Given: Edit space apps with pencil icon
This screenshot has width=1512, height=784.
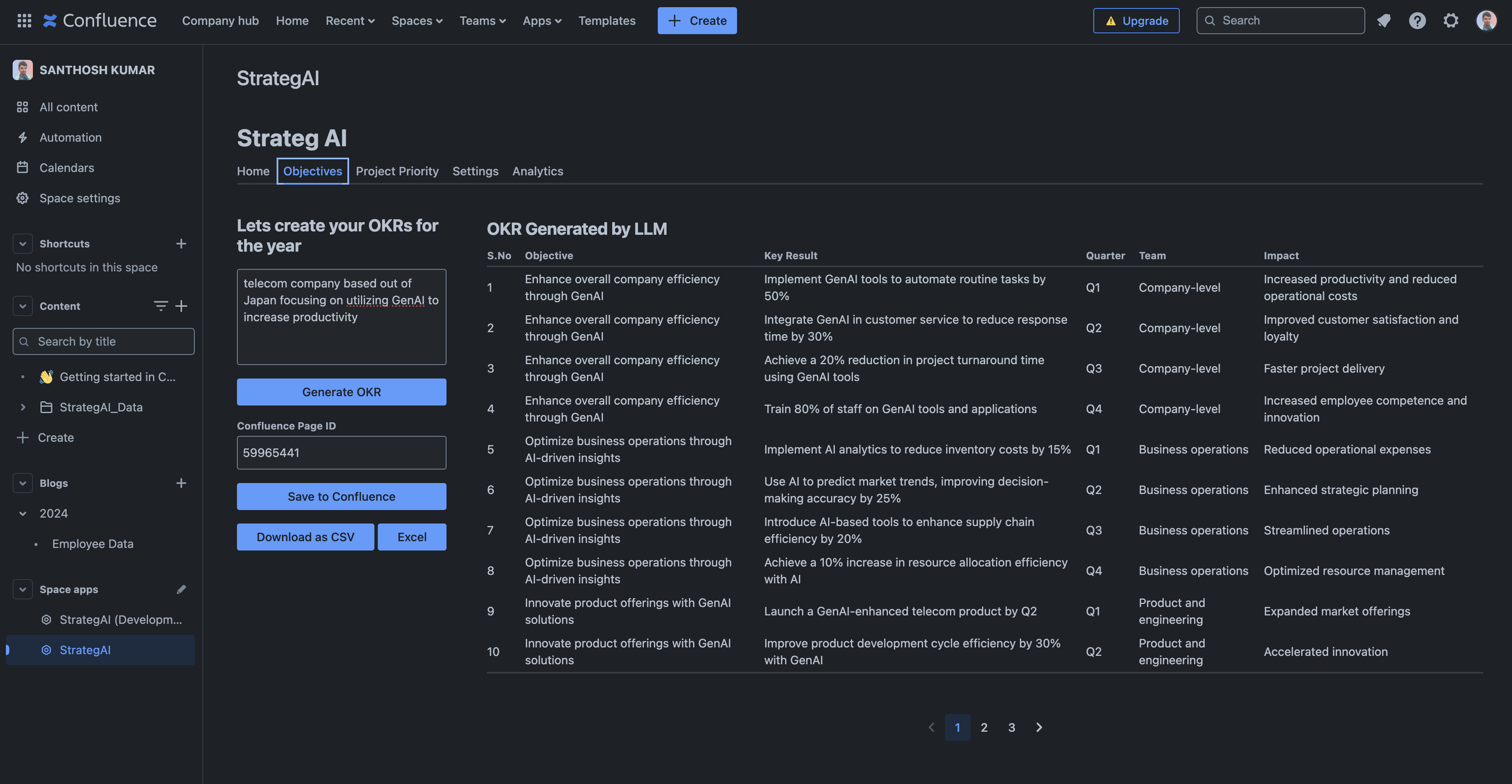Looking at the screenshot, I should pos(181,589).
